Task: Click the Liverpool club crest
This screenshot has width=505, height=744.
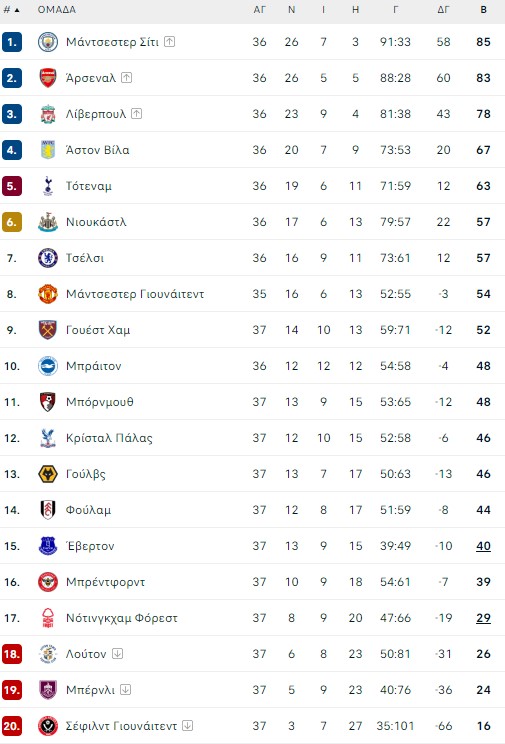Action: 48,114
